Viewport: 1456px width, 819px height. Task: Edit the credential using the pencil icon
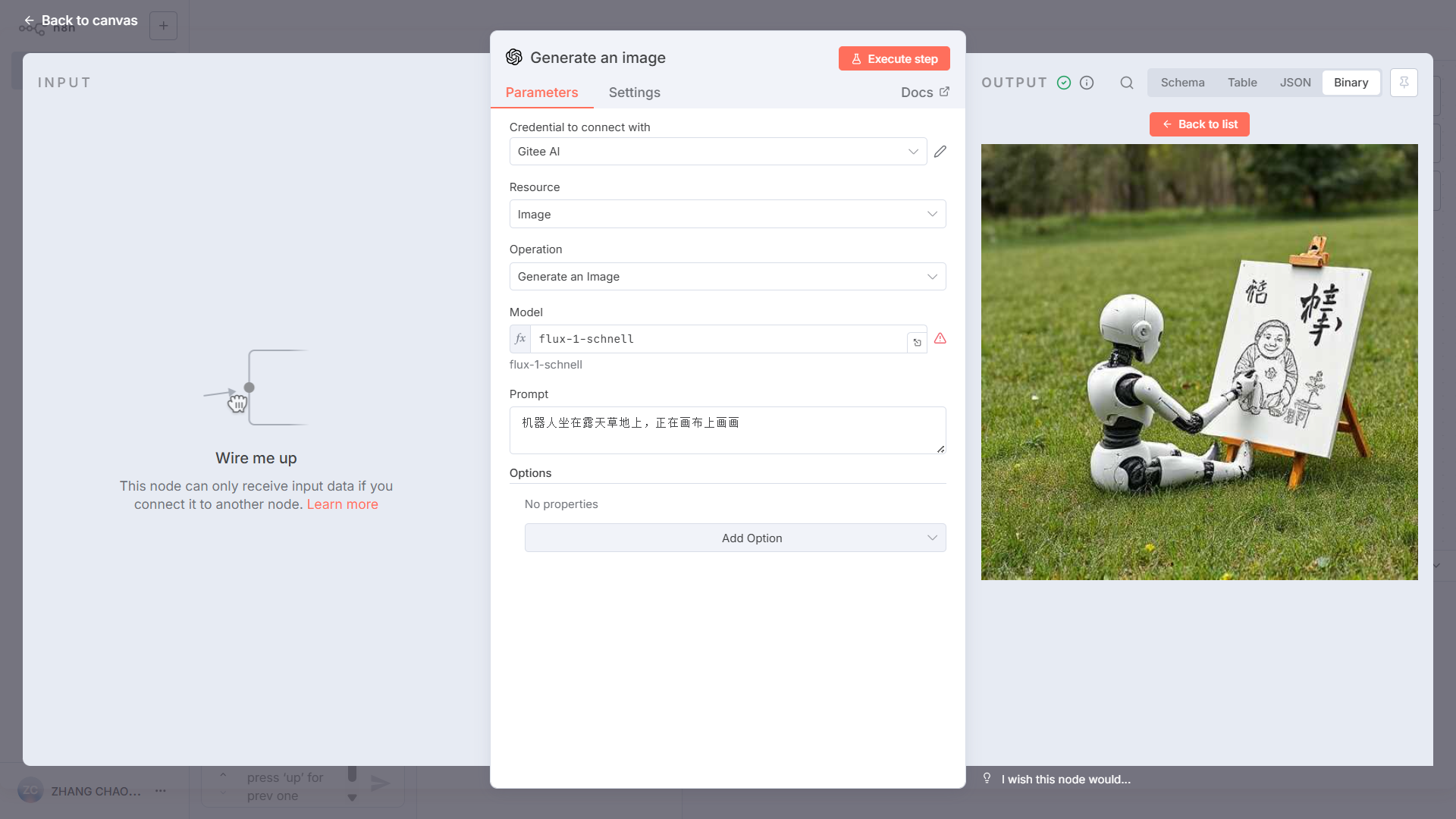point(940,151)
